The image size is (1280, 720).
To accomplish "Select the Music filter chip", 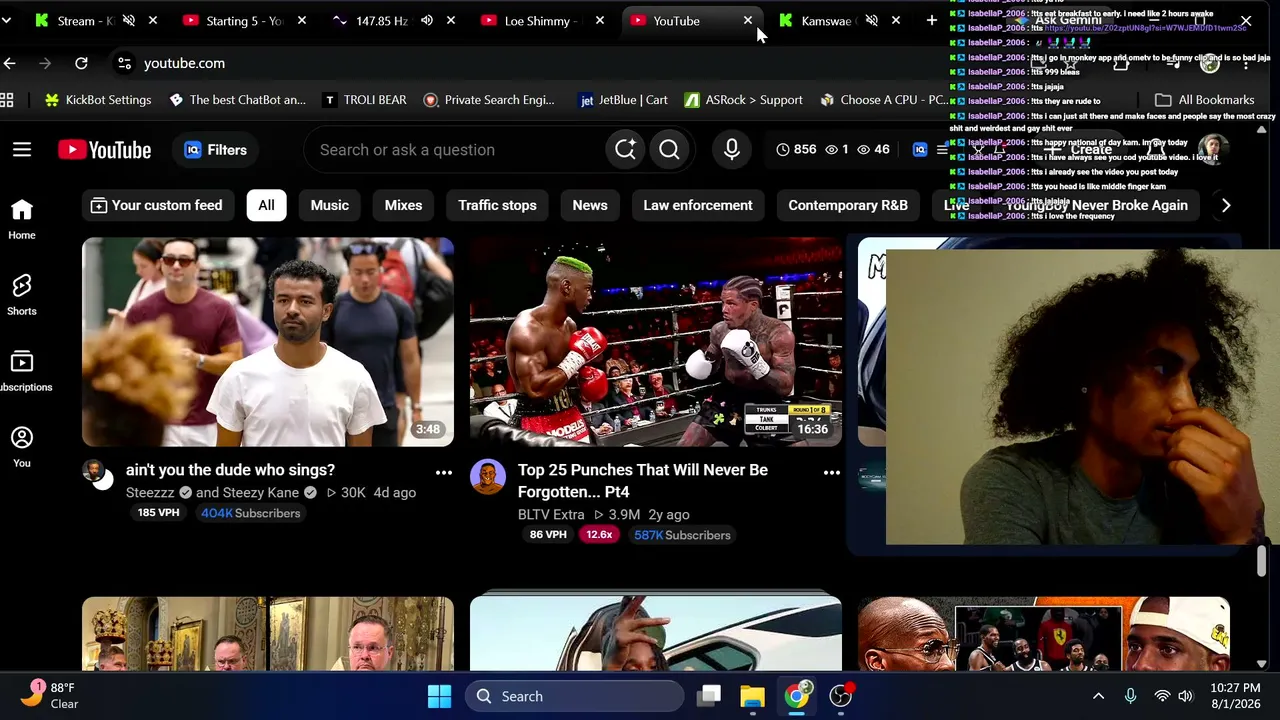I will pyautogui.click(x=329, y=205).
